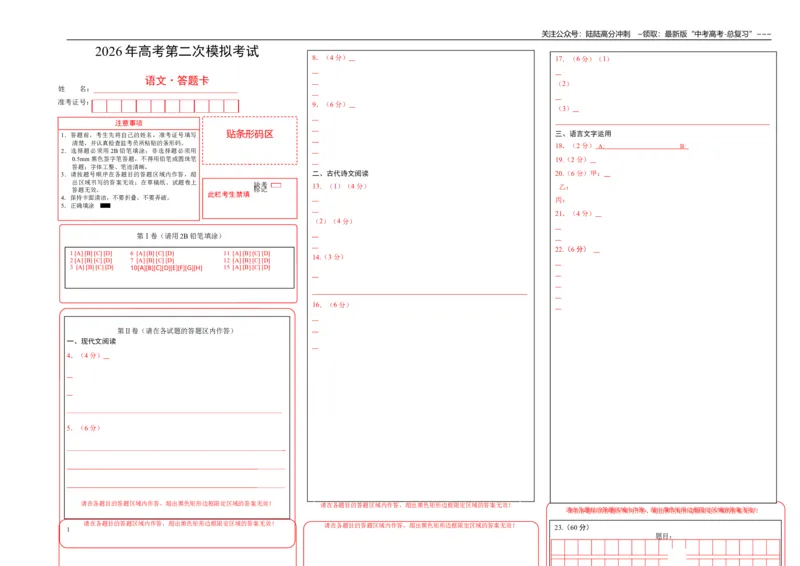Click the 三、语言文字运用 section heading
800x566 pixels.
click(x=583, y=134)
